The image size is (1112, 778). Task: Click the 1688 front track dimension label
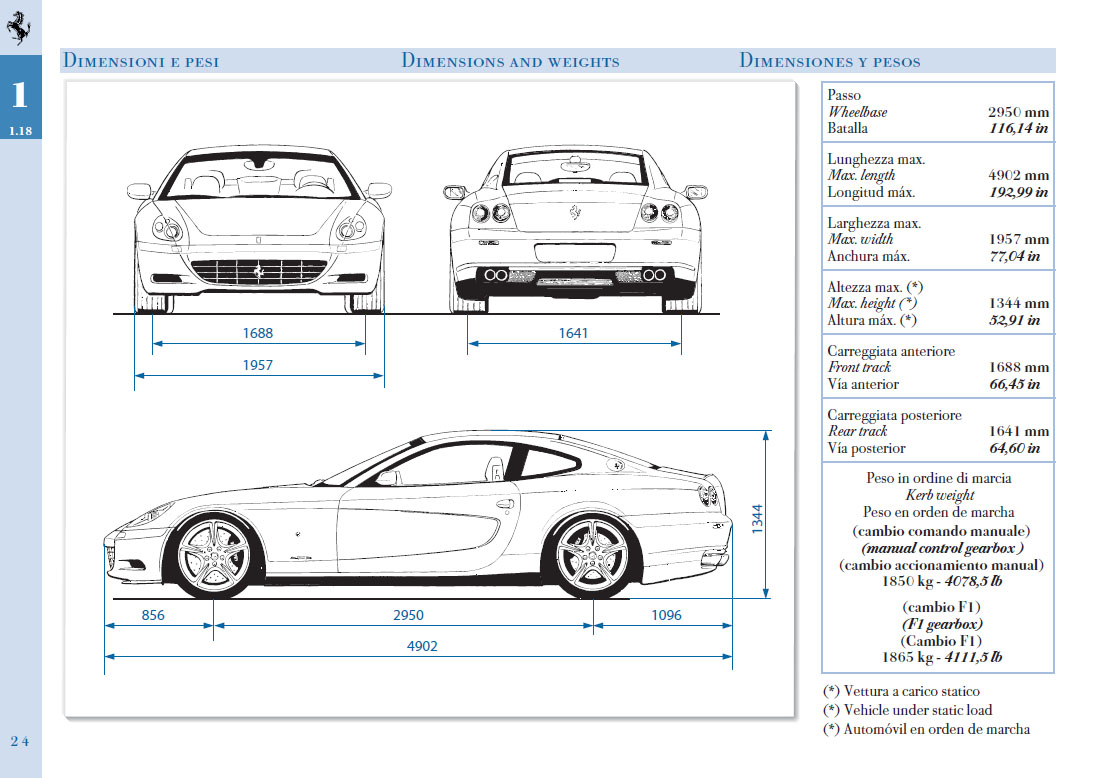(258, 334)
